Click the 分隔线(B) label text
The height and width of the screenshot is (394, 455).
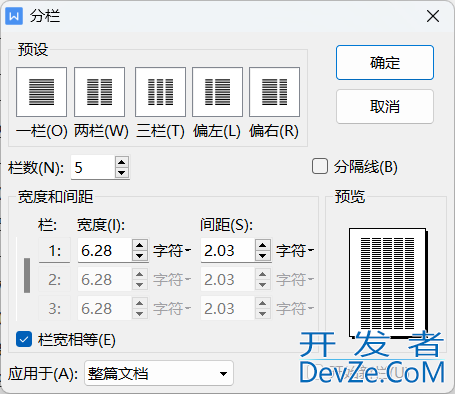[x=366, y=167]
